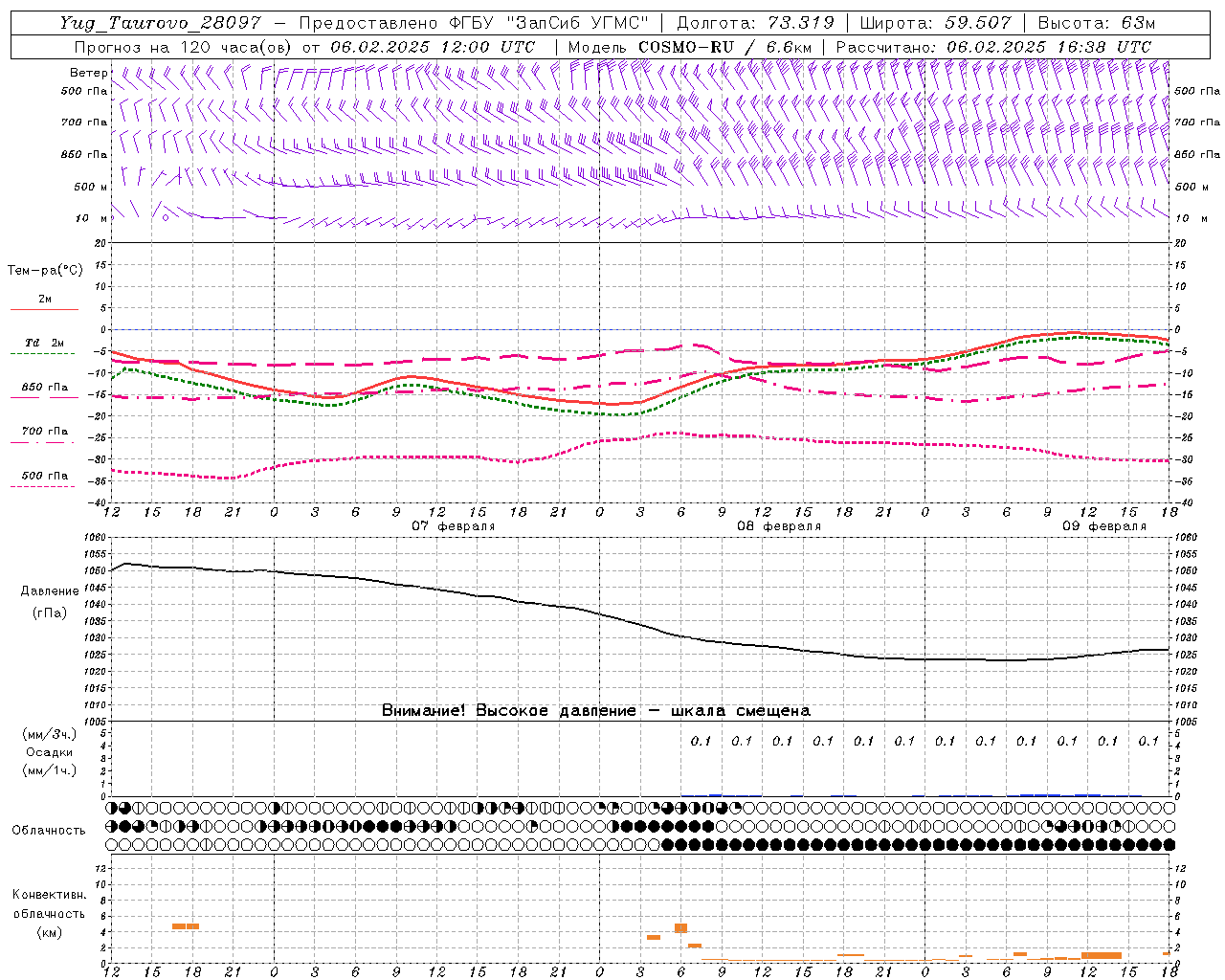Image resolution: width=1225 pixels, height=980 pixels.
Task: Select the 'Td 2м' dew point legend entry
Action: pos(45,343)
